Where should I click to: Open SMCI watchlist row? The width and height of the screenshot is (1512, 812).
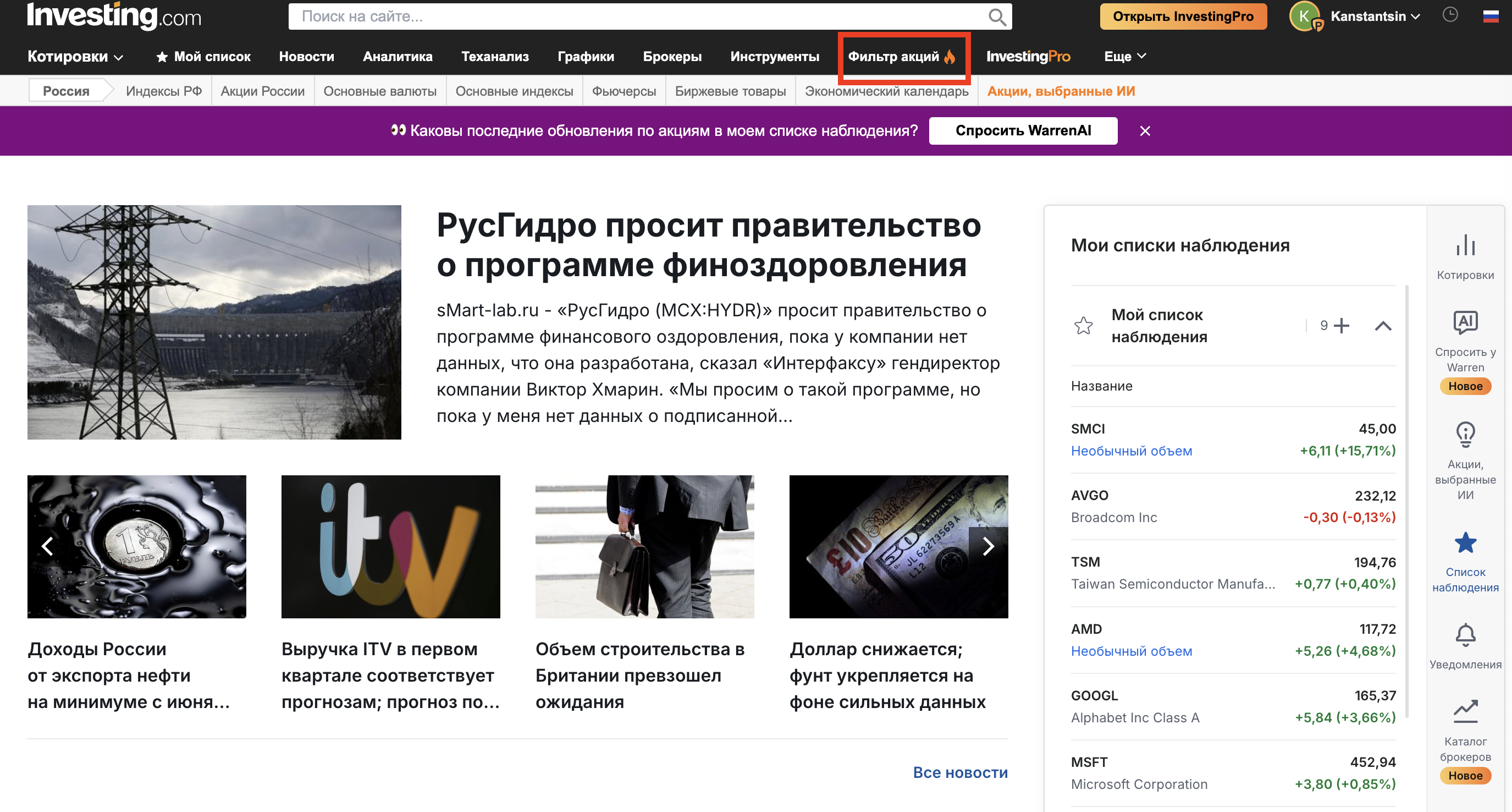click(1233, 440)
